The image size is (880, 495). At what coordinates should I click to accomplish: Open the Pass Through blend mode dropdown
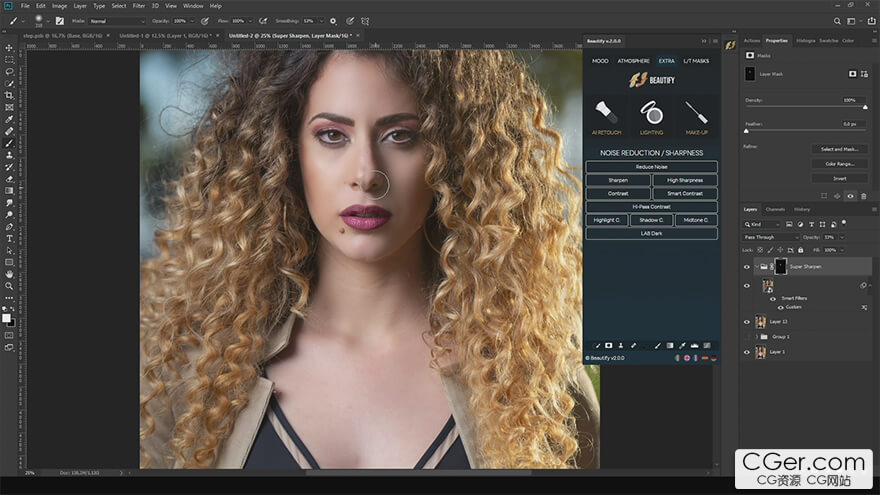click(x=771, y=237)
